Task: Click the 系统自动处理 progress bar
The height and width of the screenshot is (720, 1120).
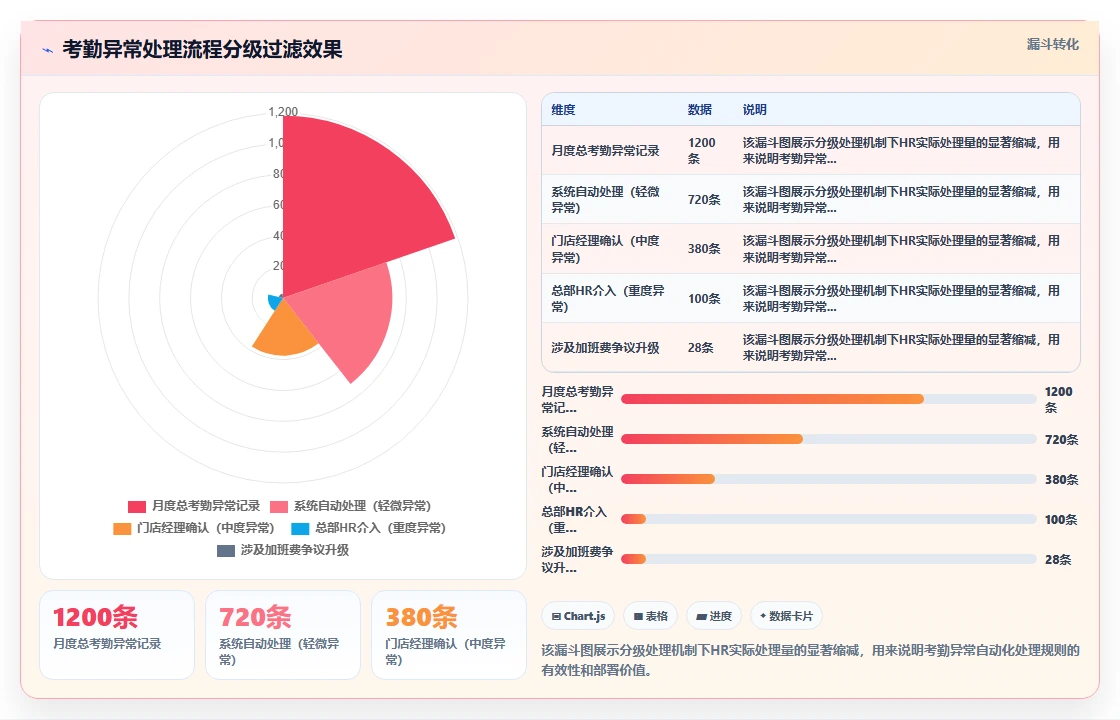Action: [x=829, y=439]
